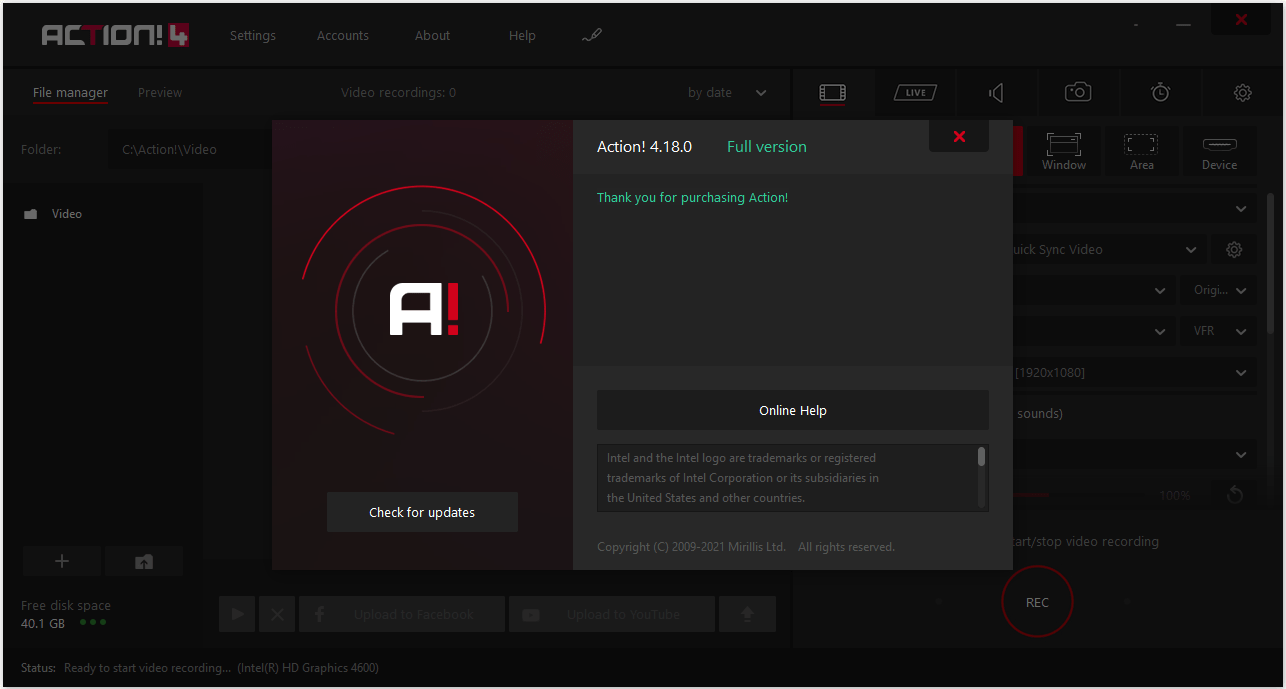
Task: Open Quick Sync Video encoder settings gear
Action: 1234,249
